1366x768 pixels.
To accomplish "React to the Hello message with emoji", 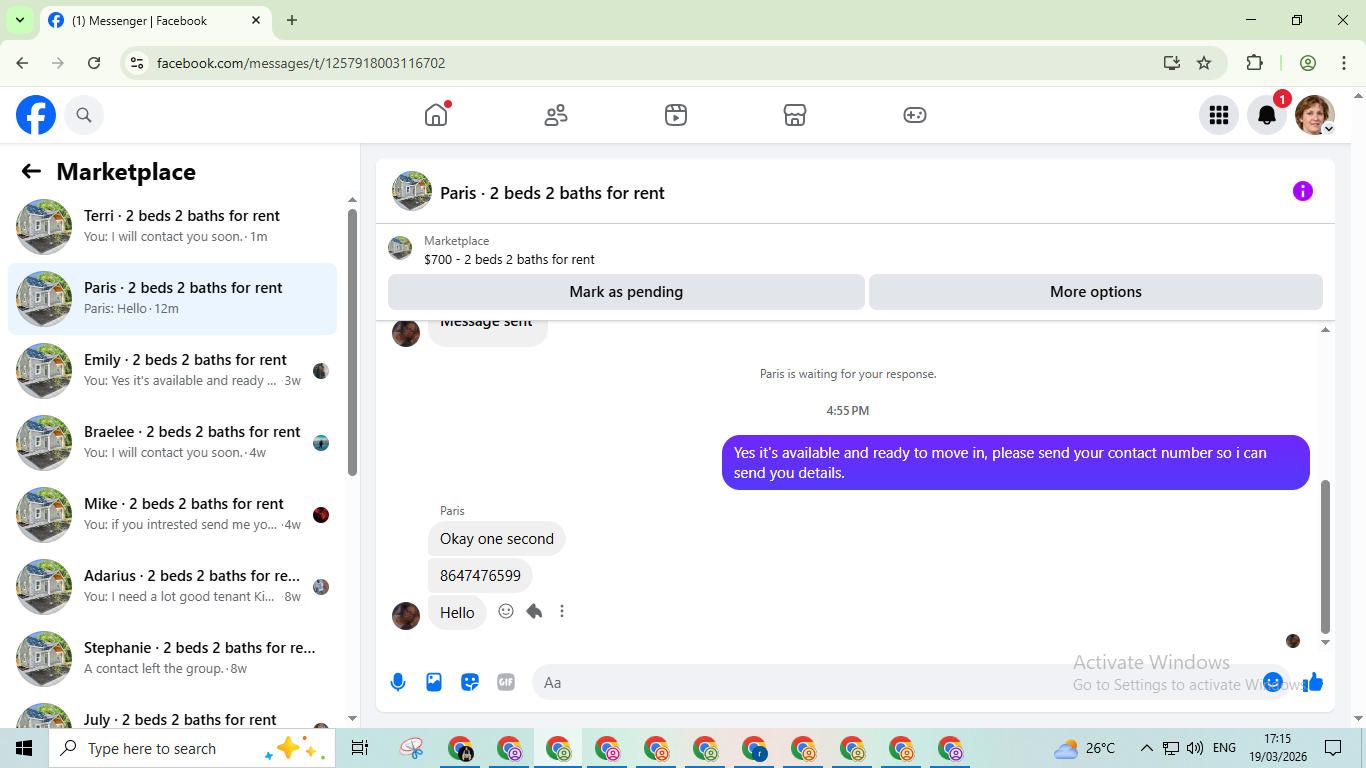I will tap(506, 611).
